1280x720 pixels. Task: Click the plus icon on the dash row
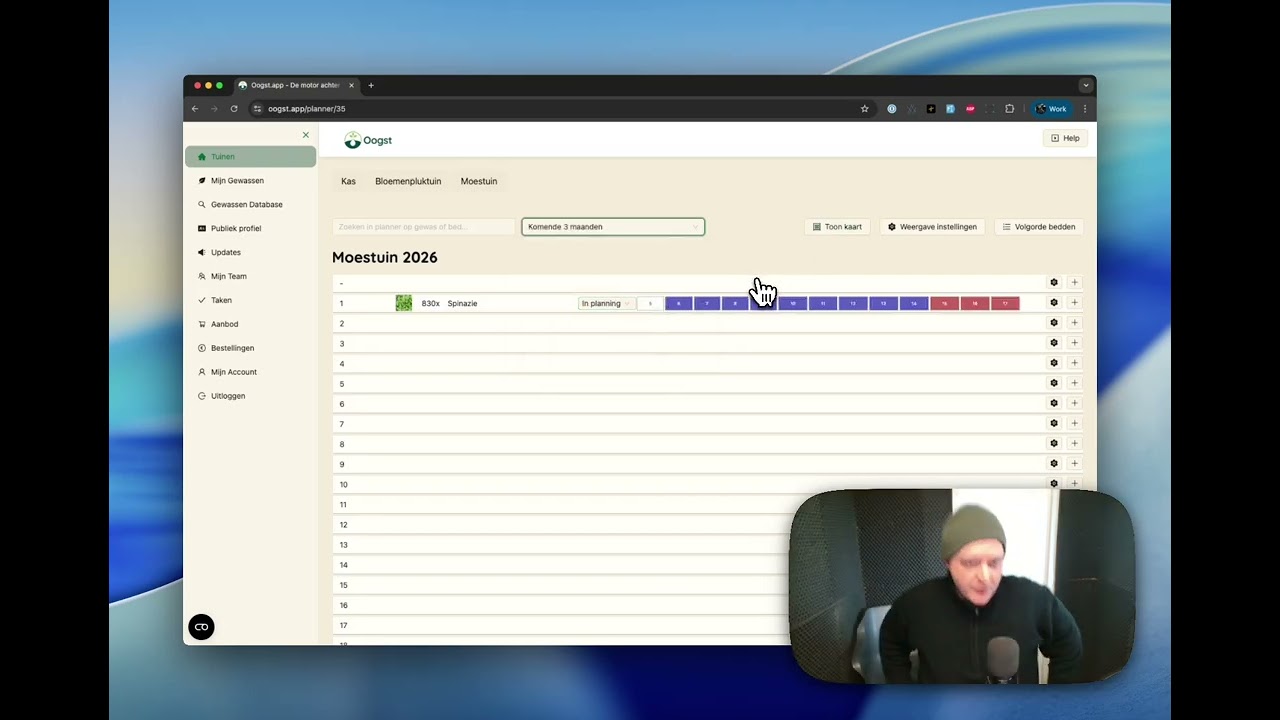pyautogui.click(x=1074, y=283)
